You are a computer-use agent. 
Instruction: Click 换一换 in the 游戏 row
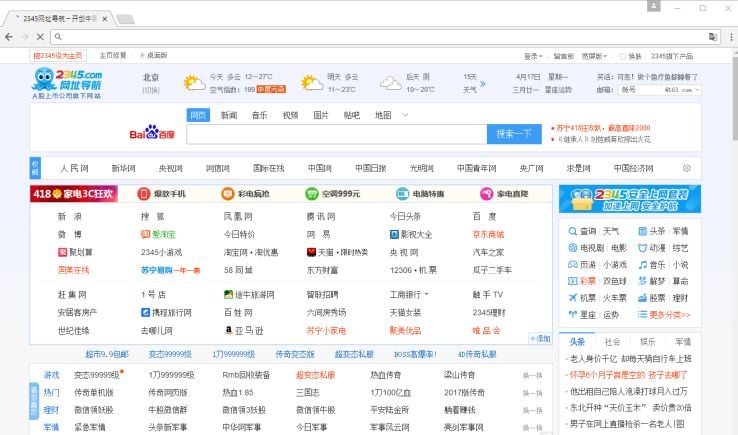(532, 375)
